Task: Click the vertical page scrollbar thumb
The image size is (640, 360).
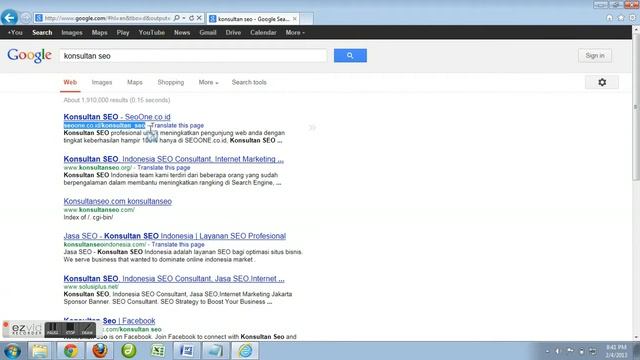Action: click(x=636, y=107)
